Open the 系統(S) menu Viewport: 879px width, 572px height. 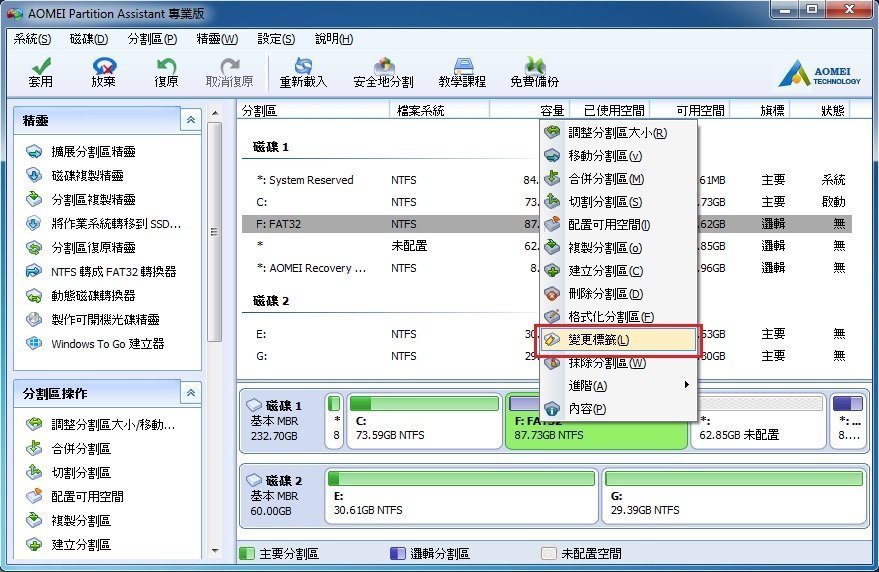[33, 39]
